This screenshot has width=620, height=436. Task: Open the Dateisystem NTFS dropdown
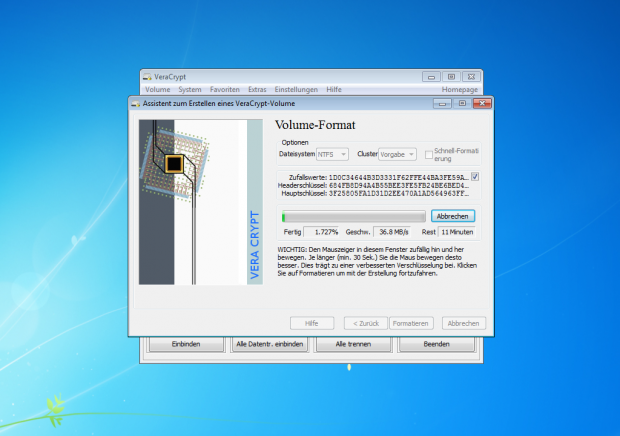pos(332,154)
